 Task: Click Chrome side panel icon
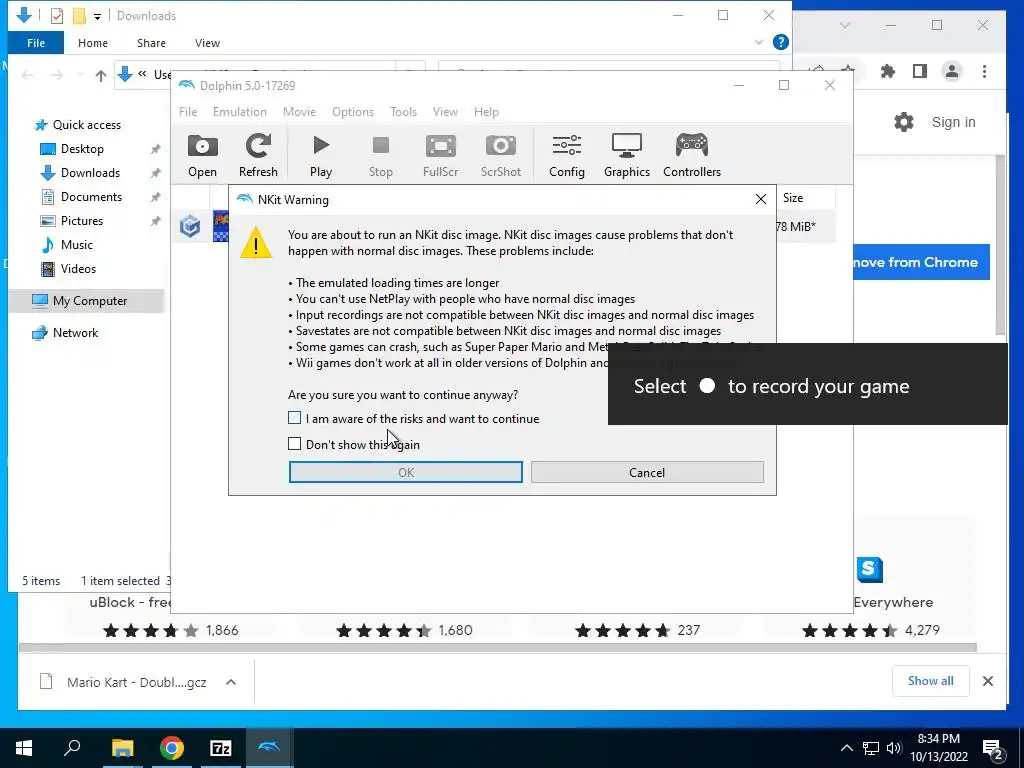tap(920, 71)
